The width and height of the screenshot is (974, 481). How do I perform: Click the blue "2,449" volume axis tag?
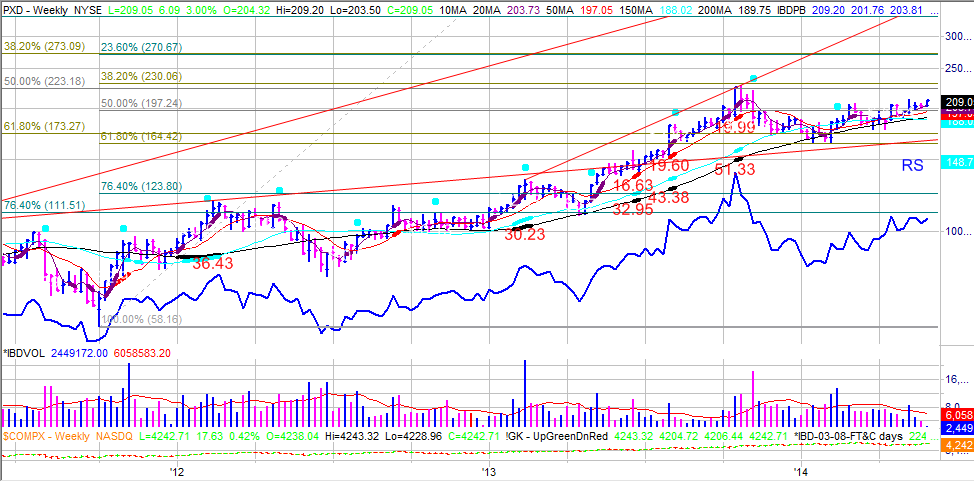click(x=958, y=428)
